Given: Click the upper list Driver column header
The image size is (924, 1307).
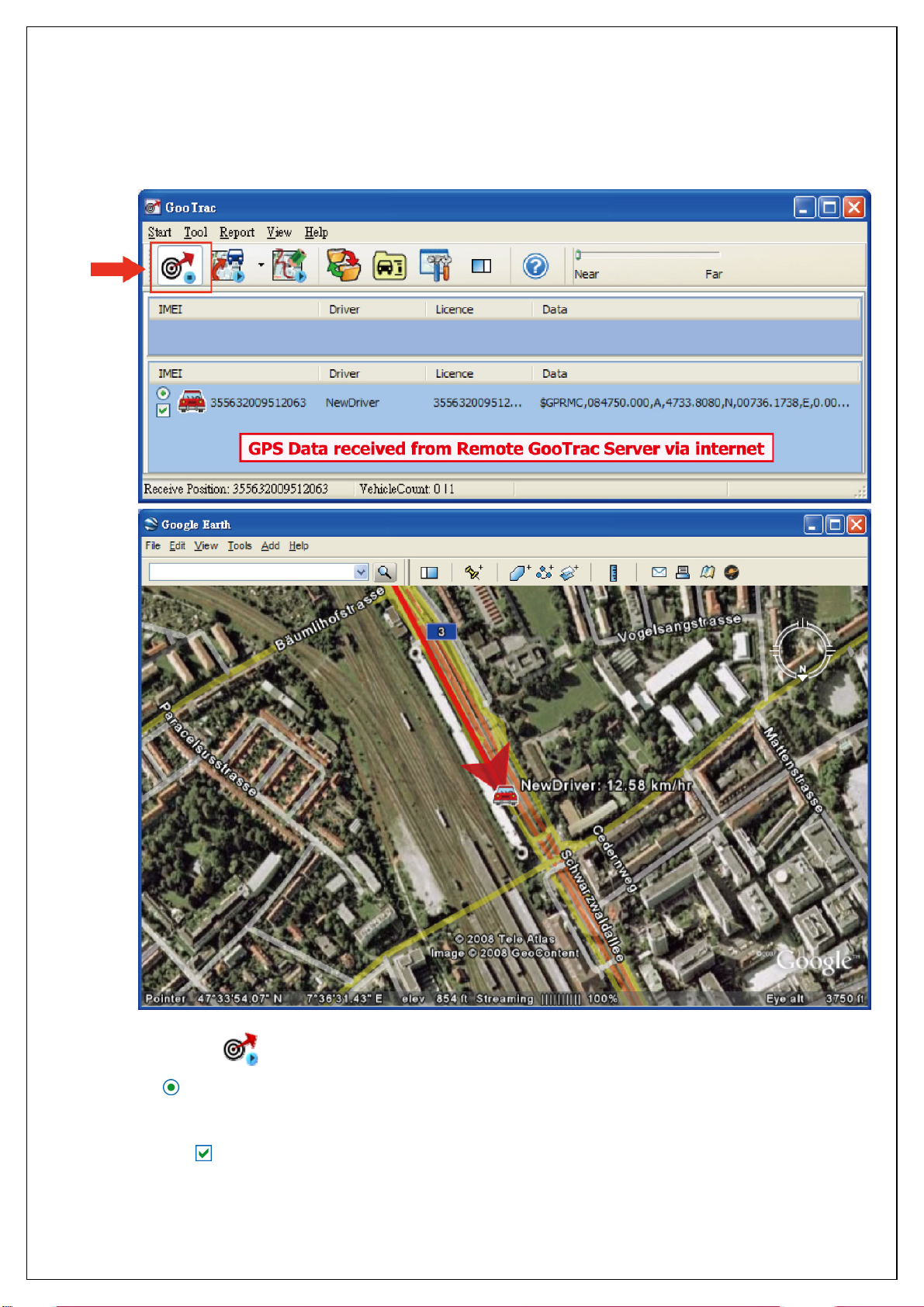Looking at the screenshot, I should (x=372, y=309).
